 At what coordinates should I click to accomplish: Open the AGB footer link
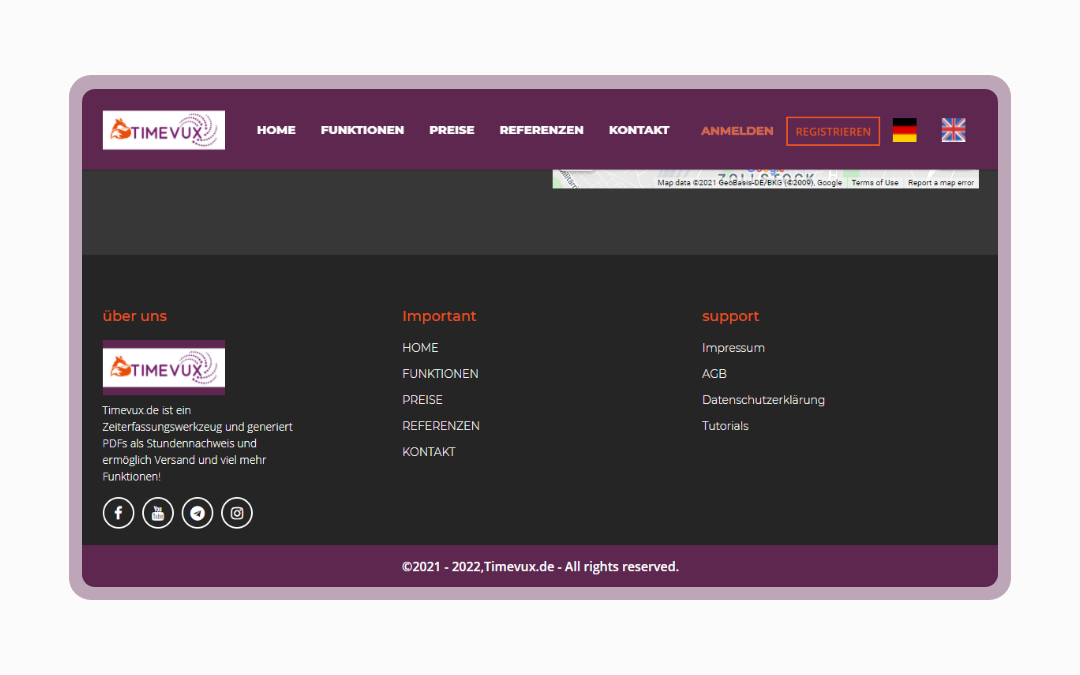coord(714,374)
